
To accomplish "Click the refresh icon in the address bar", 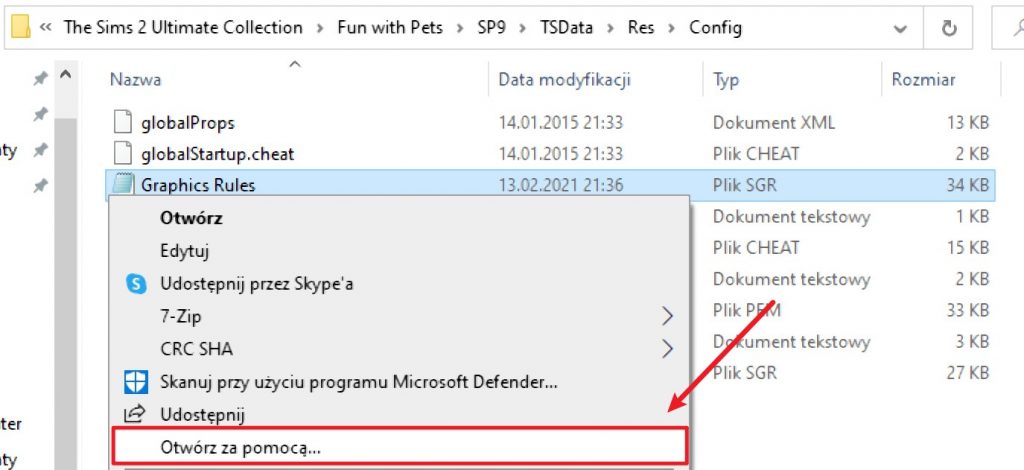I will pyautogui.click(x=948, y=28).
